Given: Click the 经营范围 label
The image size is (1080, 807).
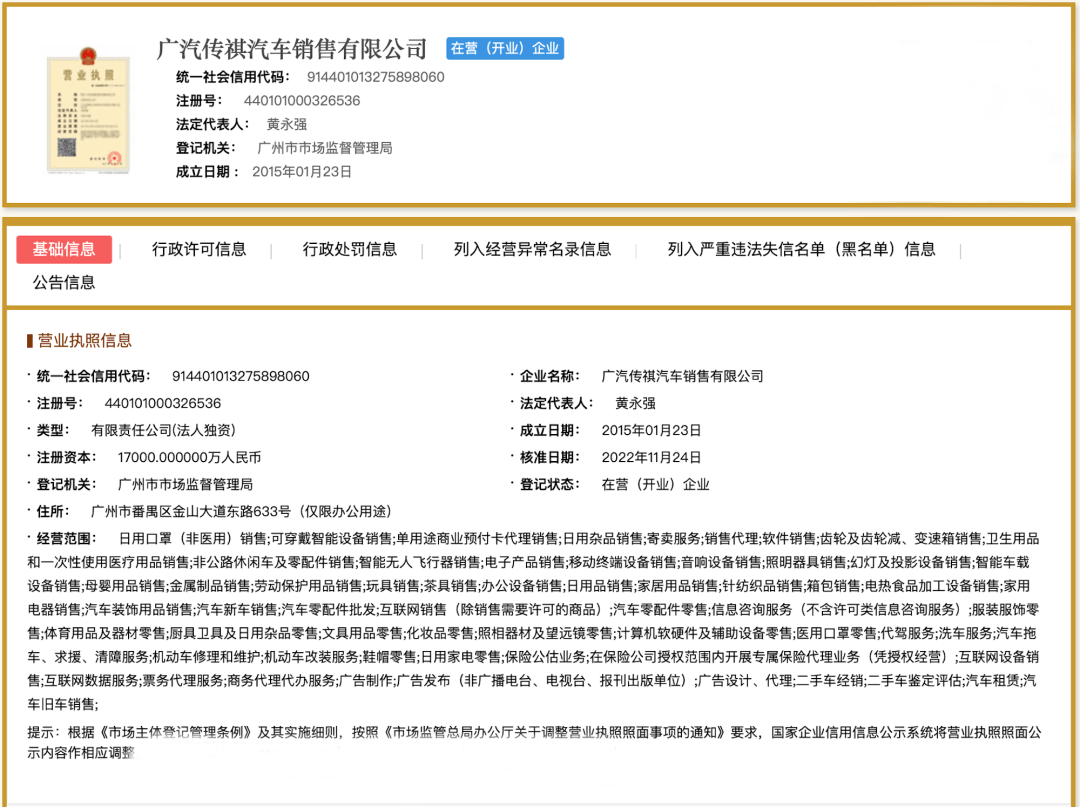Looking at the screenshot, I should (x=66, y=538).
